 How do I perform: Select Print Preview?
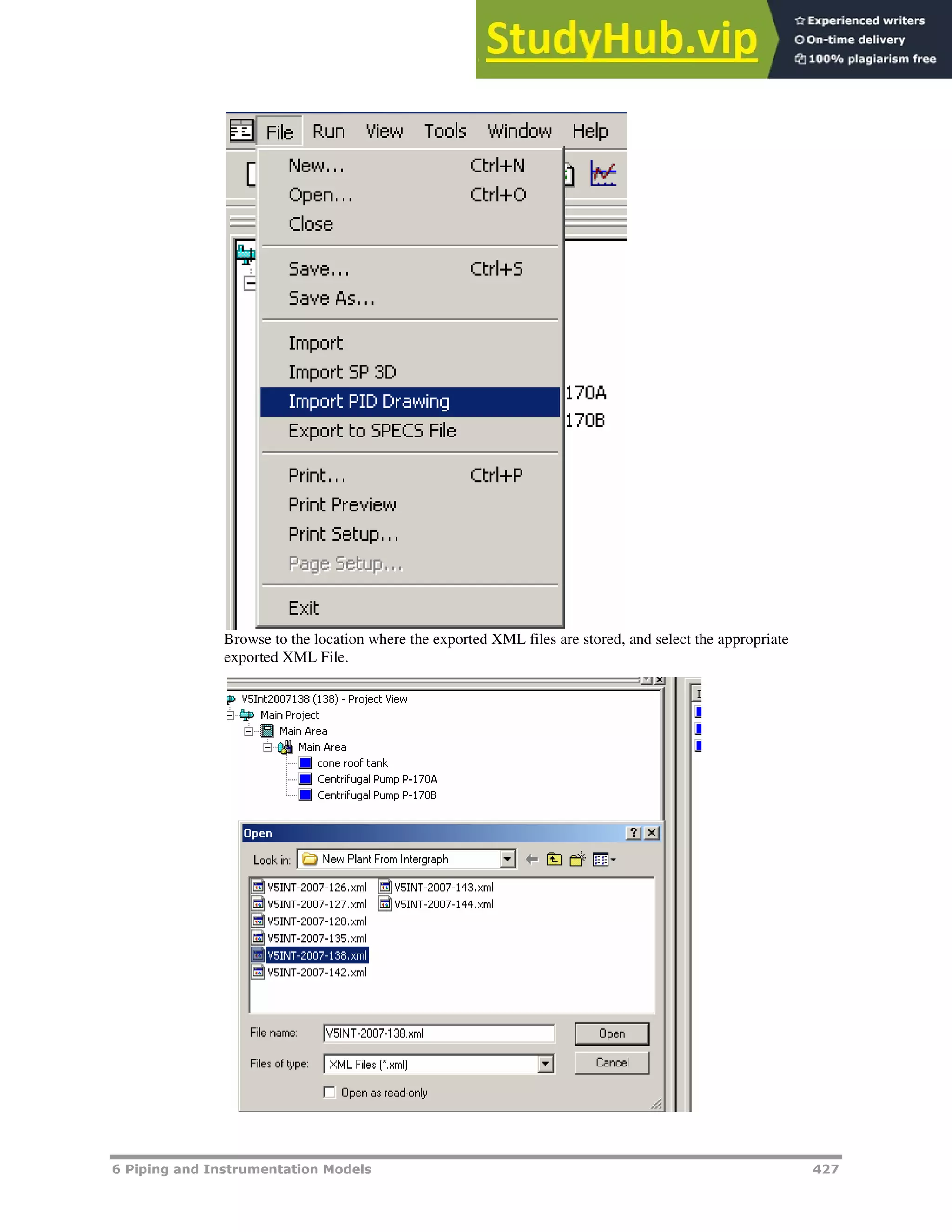[x=410, y=505]
